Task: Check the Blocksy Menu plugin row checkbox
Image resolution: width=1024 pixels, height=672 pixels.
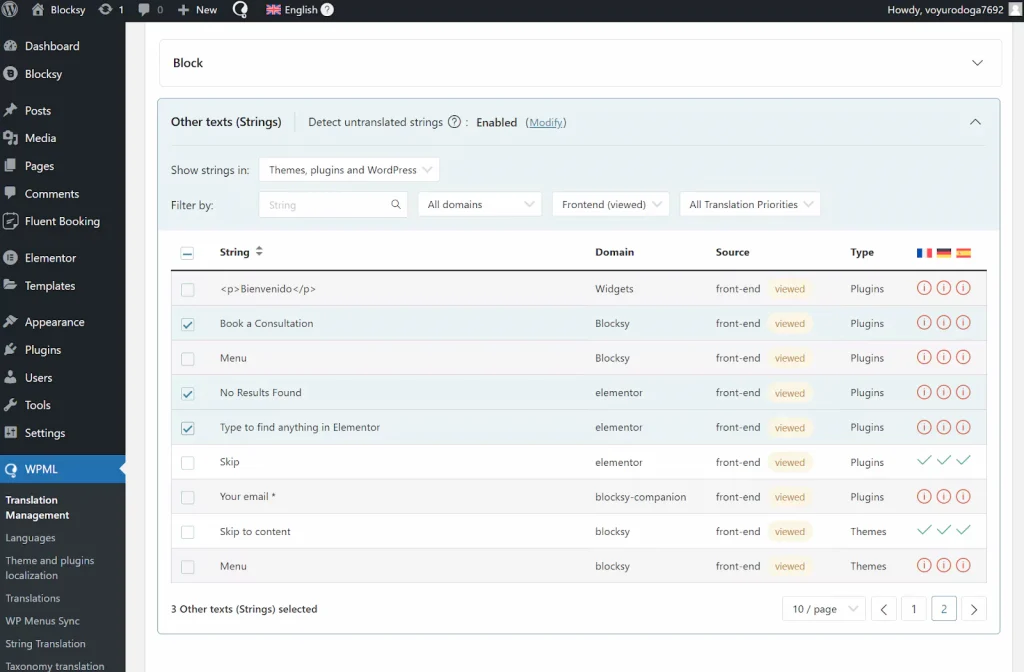Action: pos(187,359)
